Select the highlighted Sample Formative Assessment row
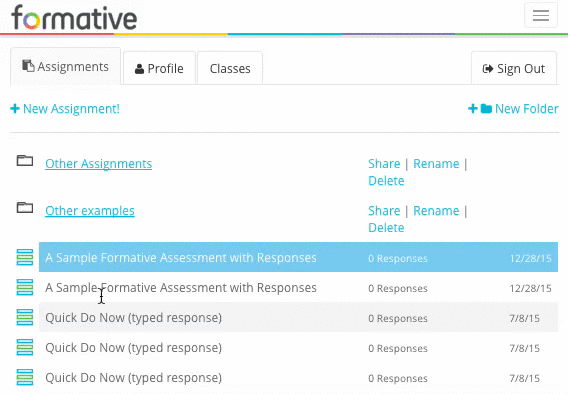 [298, 257]
